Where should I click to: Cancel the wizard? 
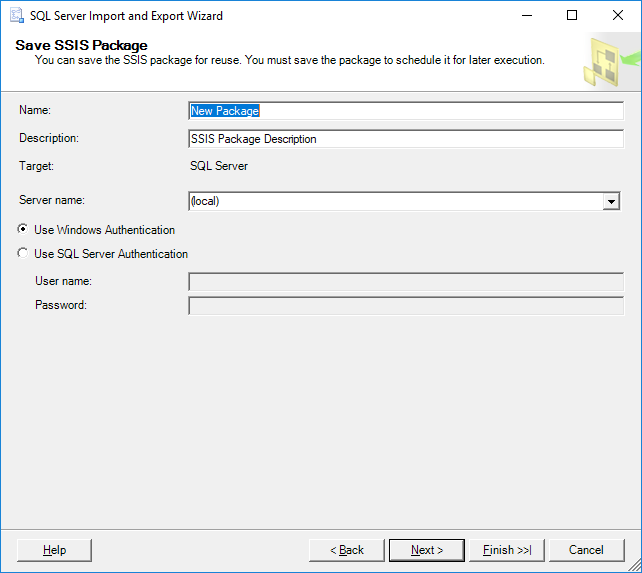pos(586,550)
